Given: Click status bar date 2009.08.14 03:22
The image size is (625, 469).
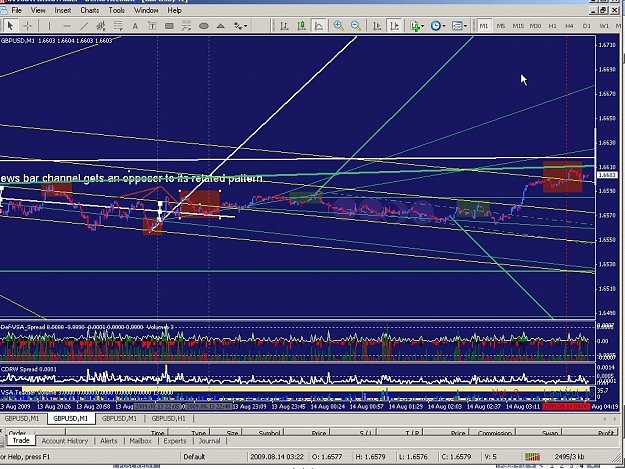Looking at the screenshot, I should pyautogui.click(x=277, y=457).
